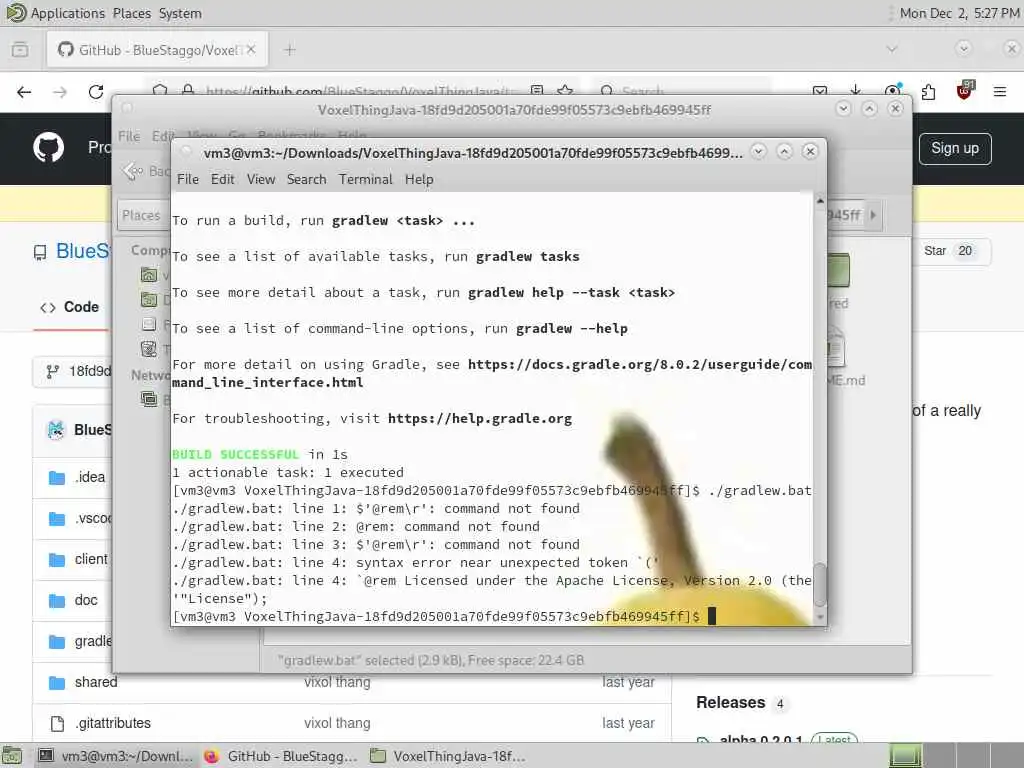Viewport: 1024px width, 768px height.
Task: Click the vixol thang commit message beside shared
Action: (x=337, y=682)
